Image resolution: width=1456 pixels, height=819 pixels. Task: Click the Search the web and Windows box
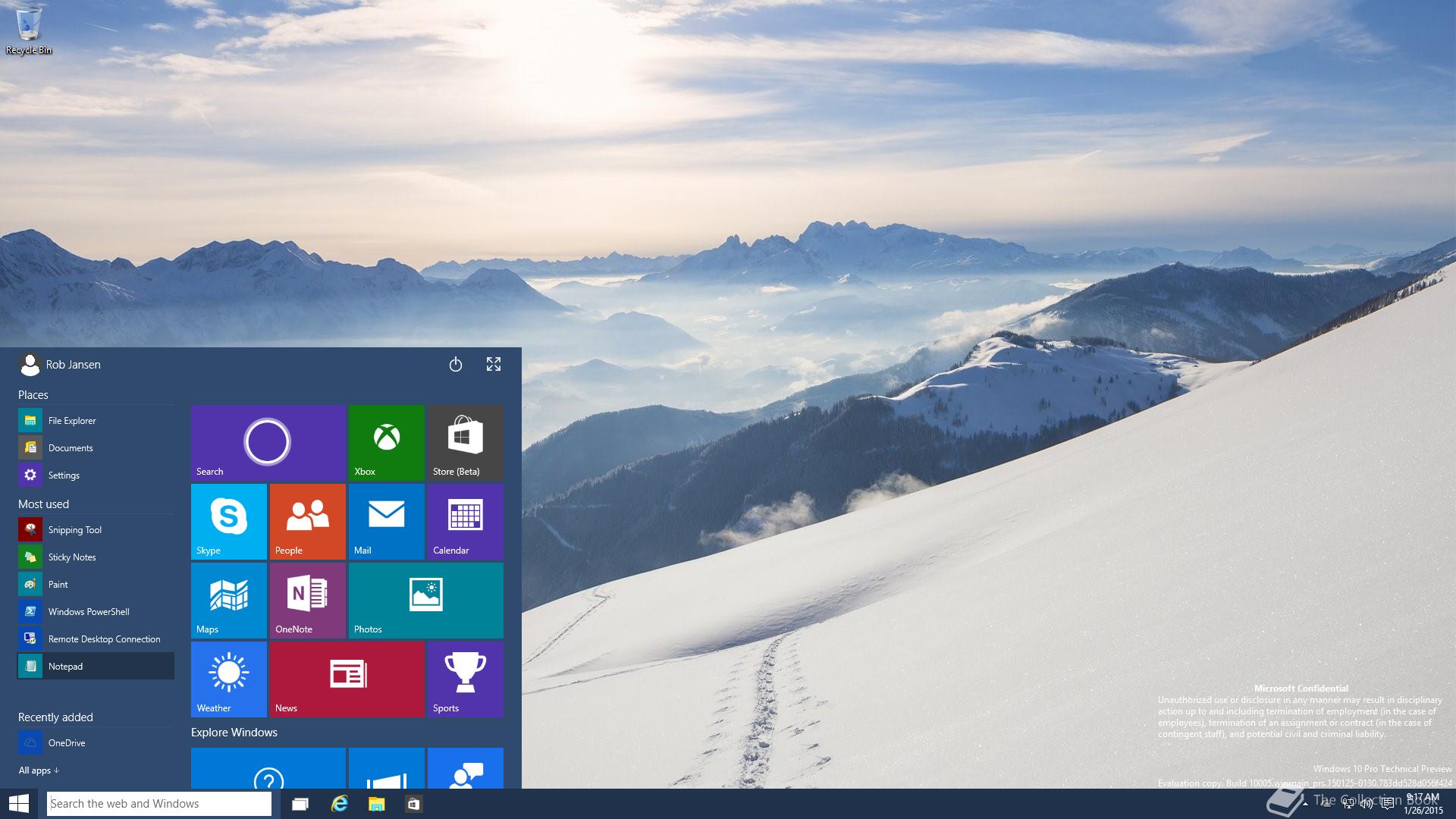click(x=158, y=804)
